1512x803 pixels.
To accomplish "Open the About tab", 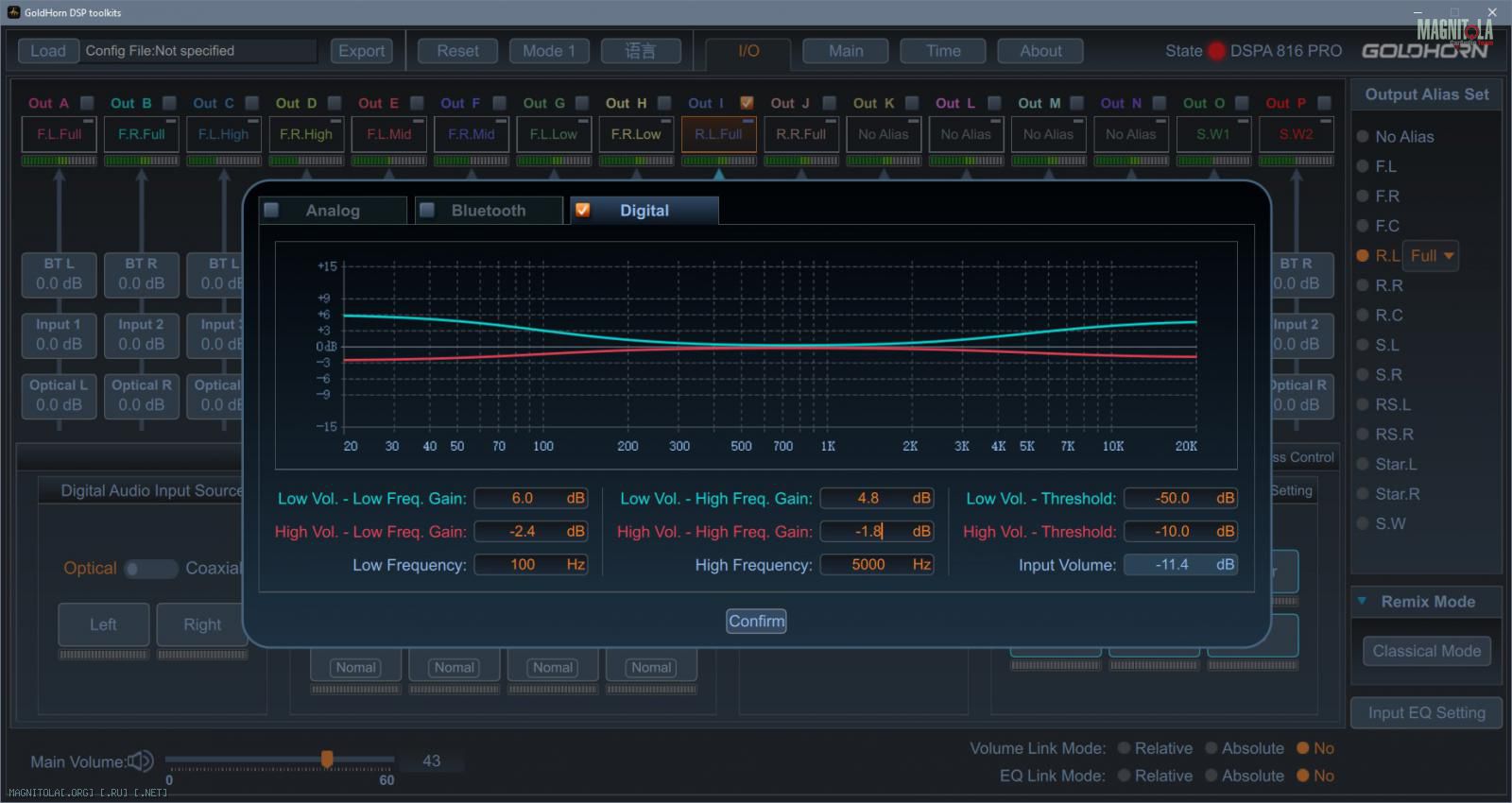I will point(1040,51).
